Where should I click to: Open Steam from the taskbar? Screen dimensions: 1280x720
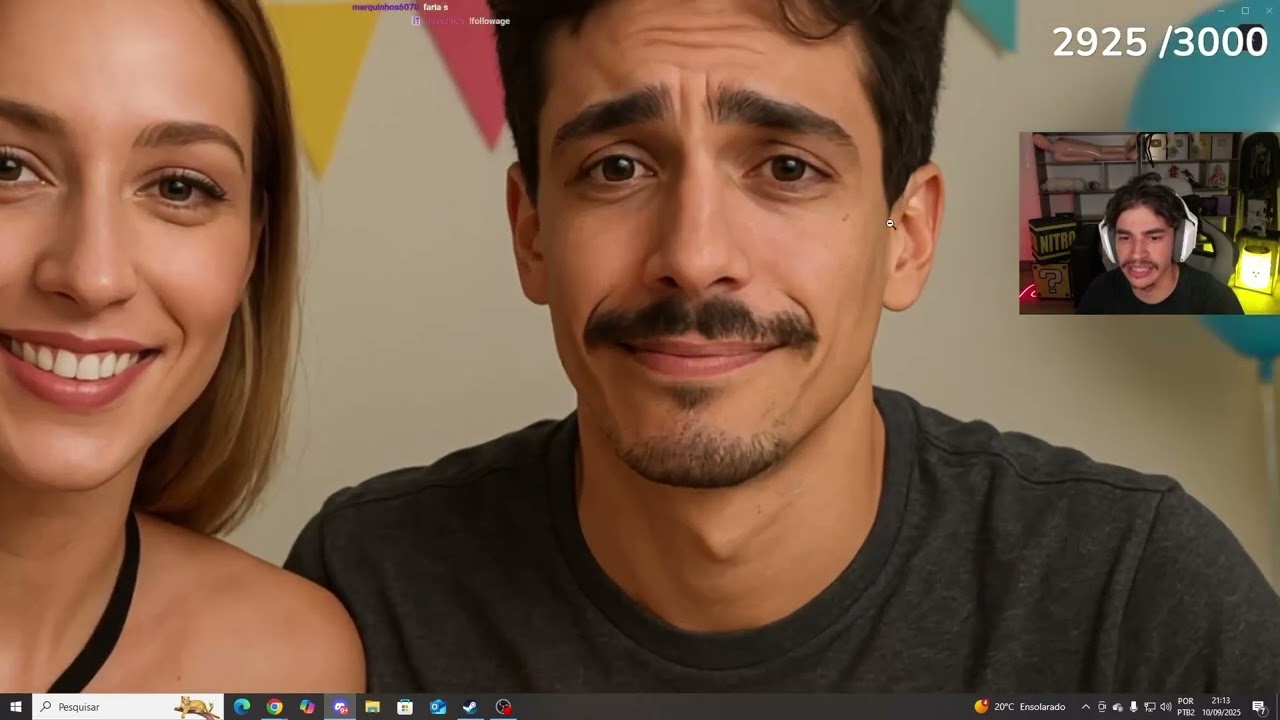[x=470, y=706]
